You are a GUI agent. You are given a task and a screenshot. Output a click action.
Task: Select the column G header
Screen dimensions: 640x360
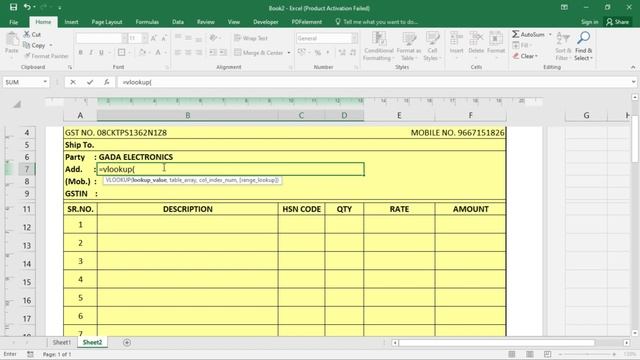tap(586, 116)
